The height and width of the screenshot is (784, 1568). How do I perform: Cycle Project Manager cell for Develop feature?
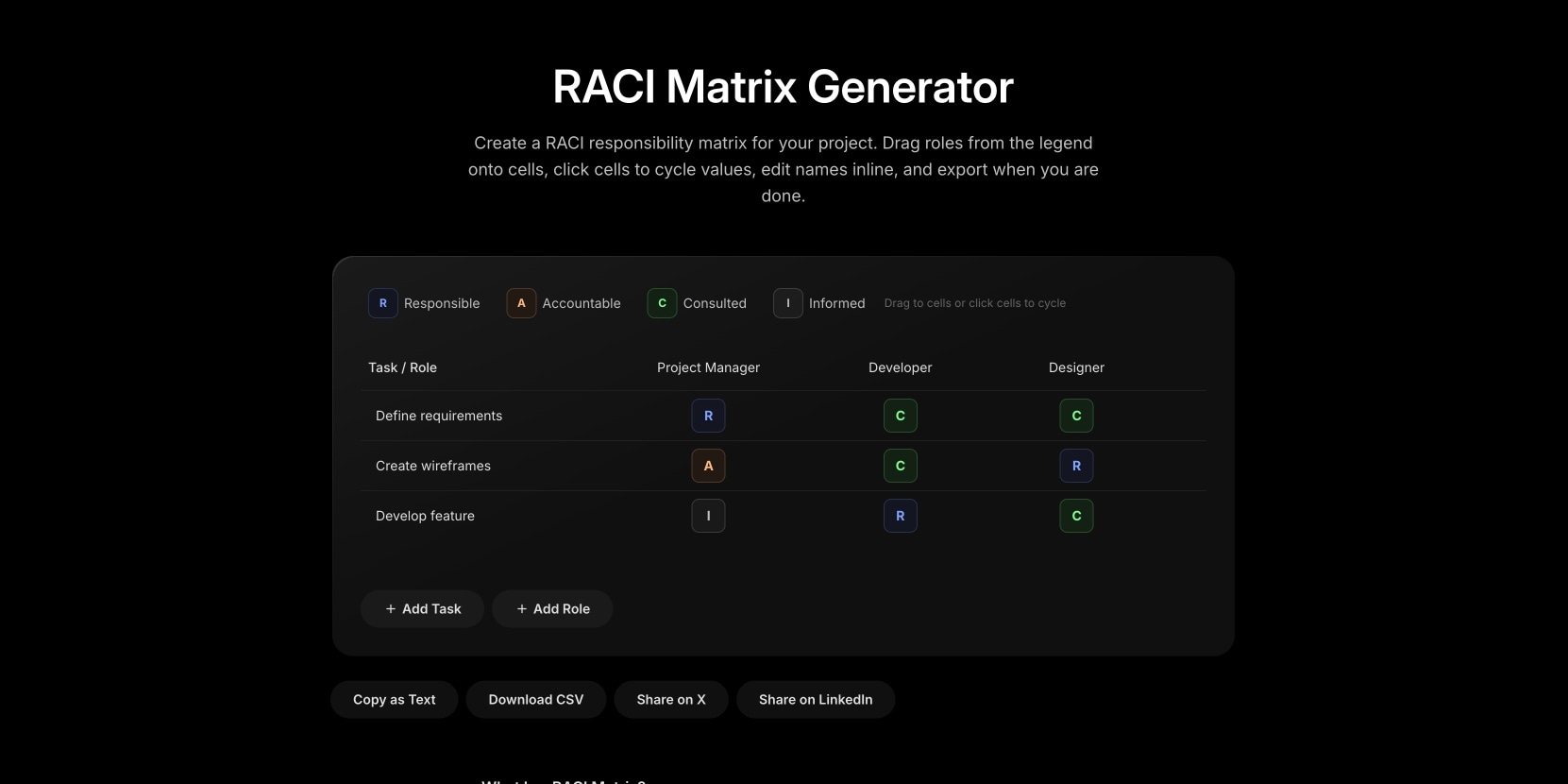pyautogui.click(x=708, y=516)
